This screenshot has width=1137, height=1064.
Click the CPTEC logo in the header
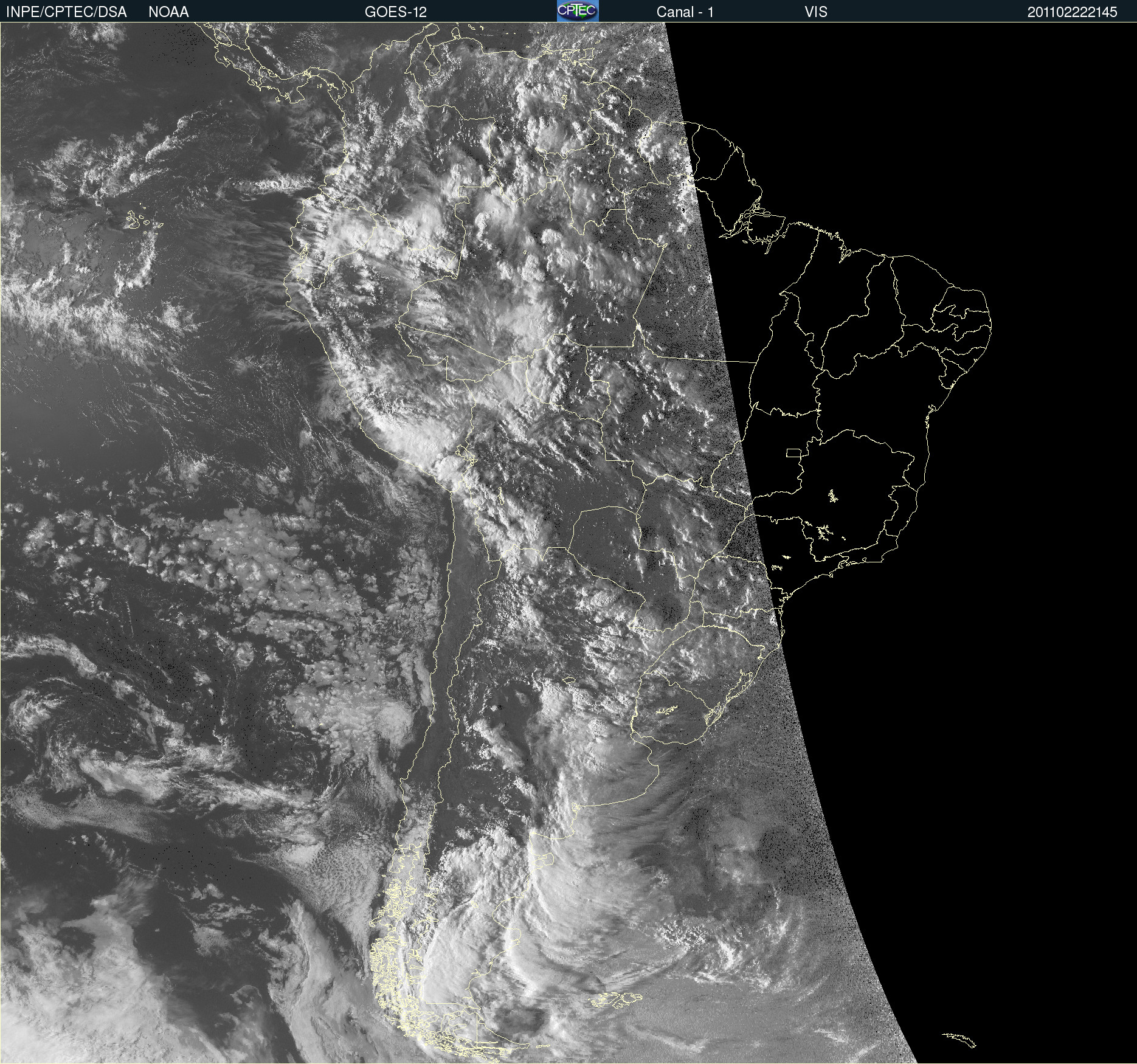pos(578,11)
